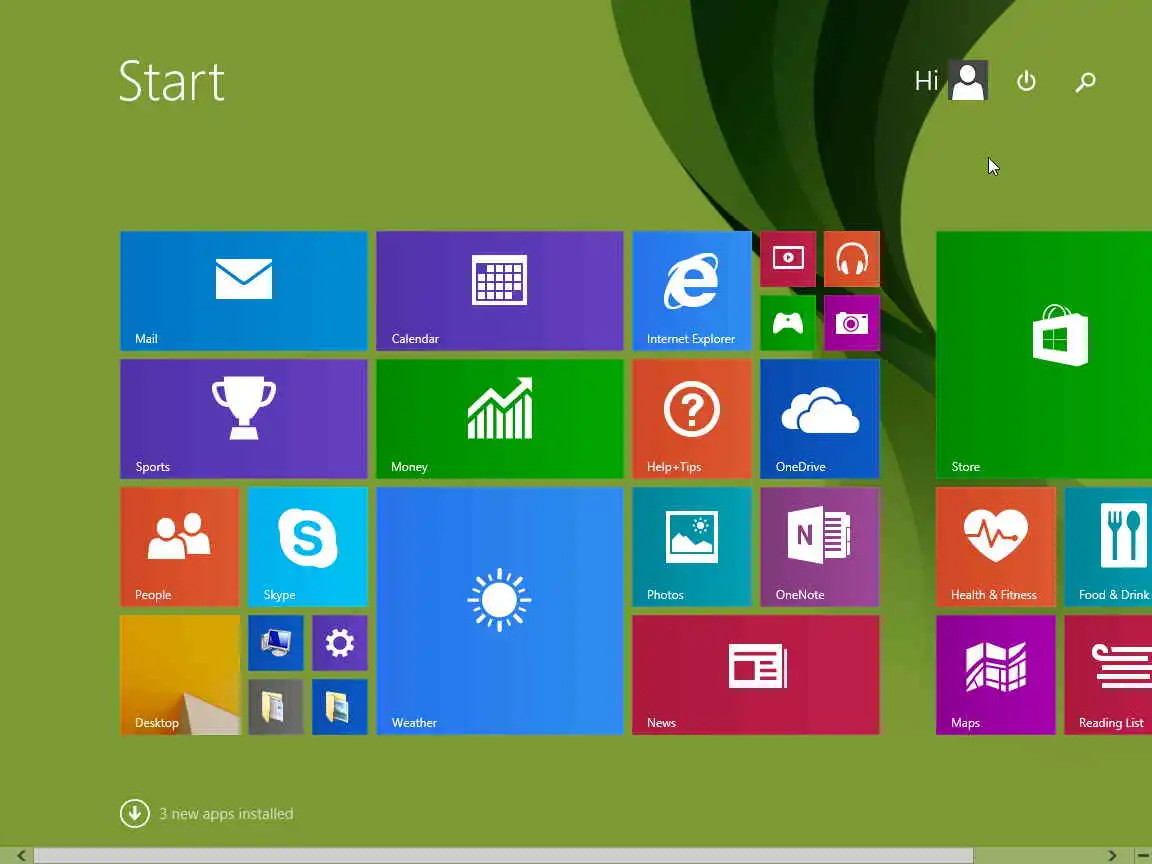Open the OneDrive tile

click(x=820, y=419)
